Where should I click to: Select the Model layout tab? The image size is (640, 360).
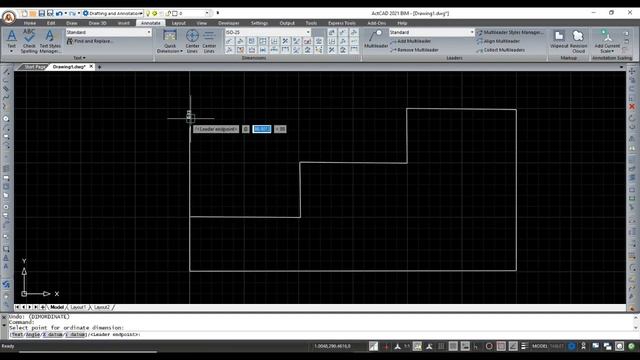57,307
